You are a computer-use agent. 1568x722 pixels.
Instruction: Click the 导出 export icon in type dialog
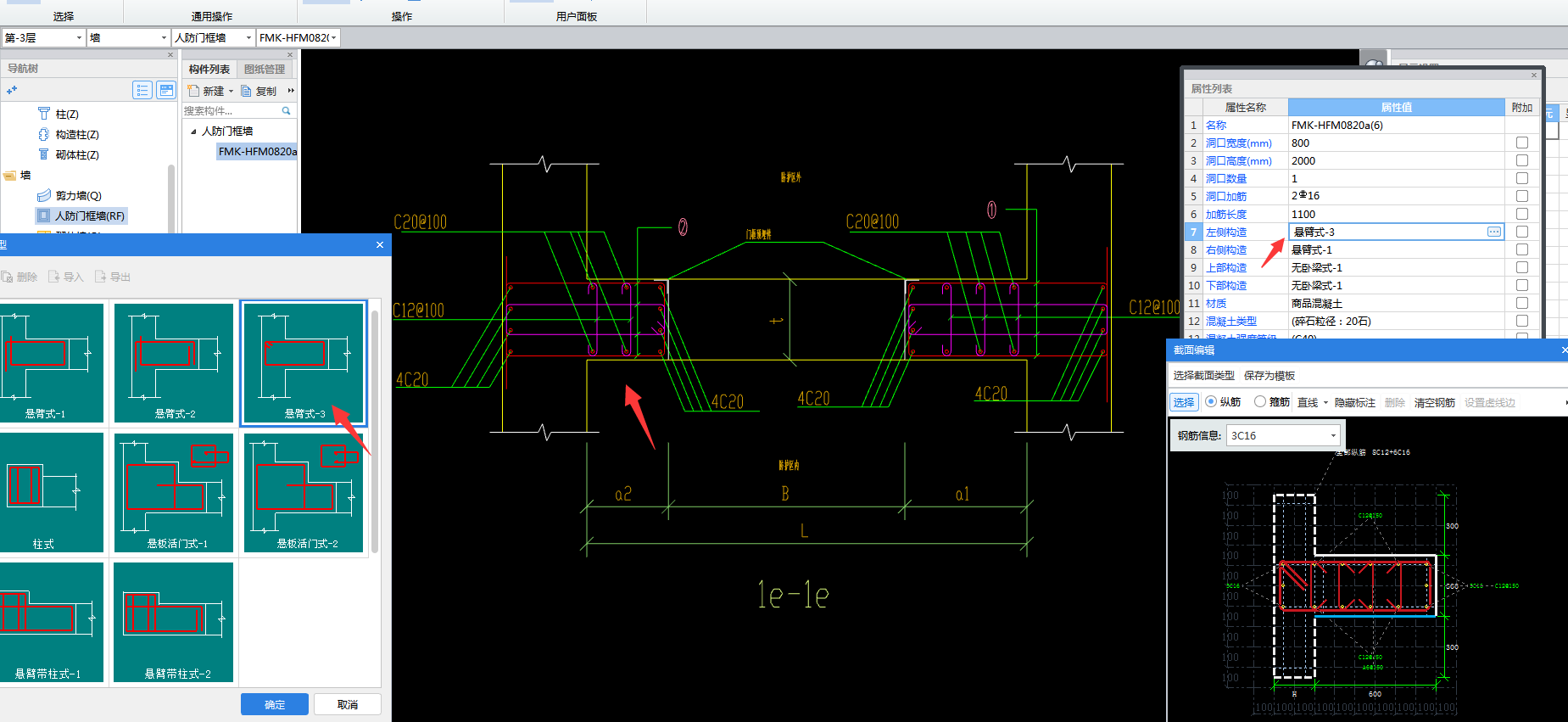coord(101,277)
